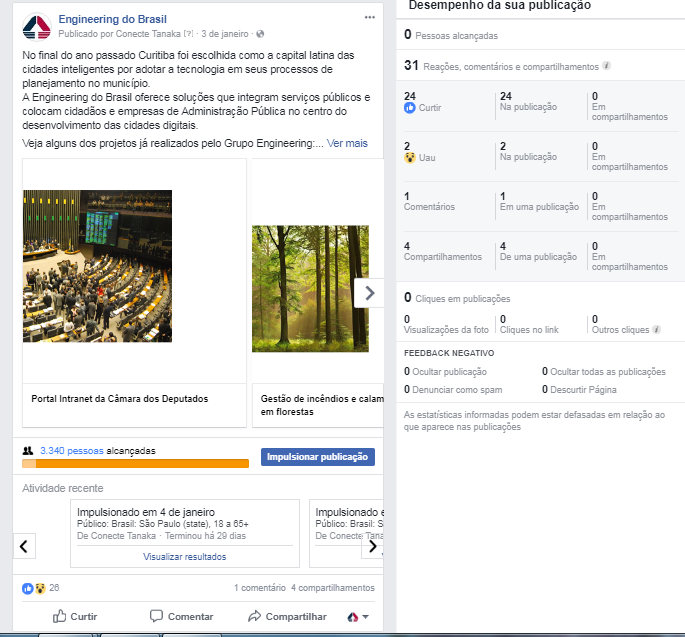685x637 pixels.
Task: Click the FEEDBACK NEGATIVO heading
Action: pyautogui.click(x=449, y=353)
